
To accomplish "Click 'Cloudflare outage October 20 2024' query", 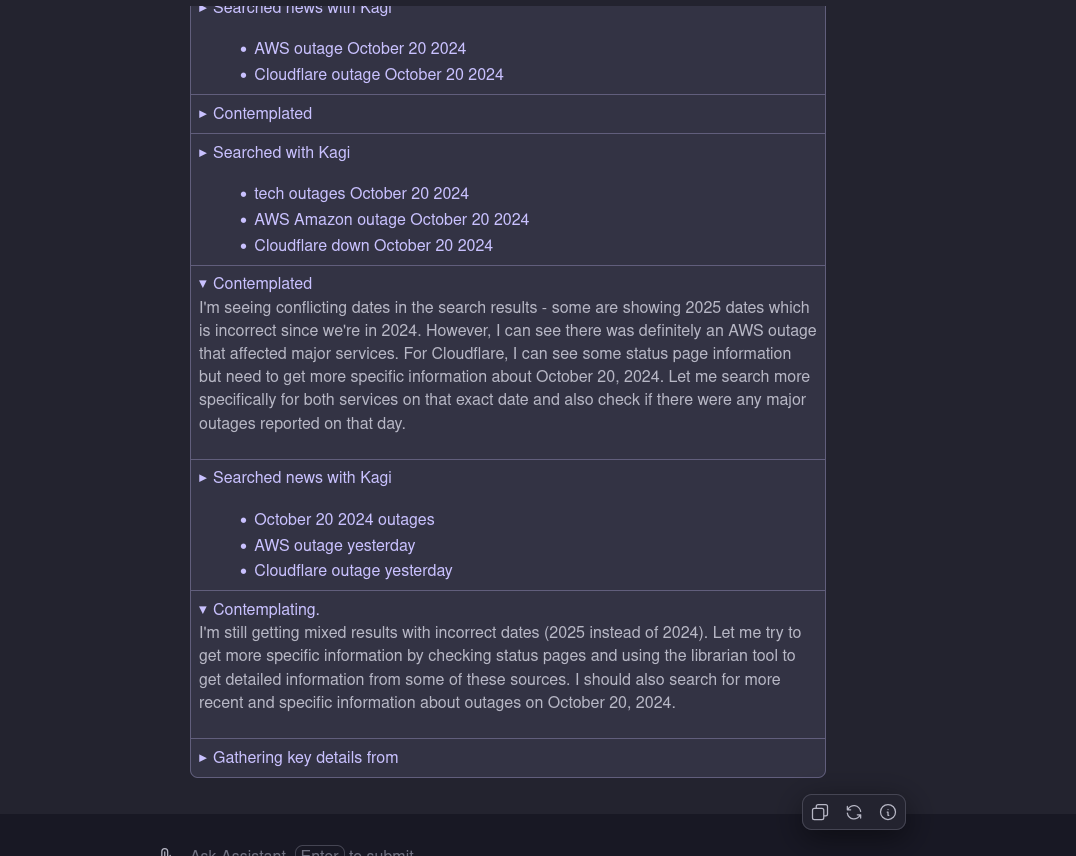I will [378, 75].
